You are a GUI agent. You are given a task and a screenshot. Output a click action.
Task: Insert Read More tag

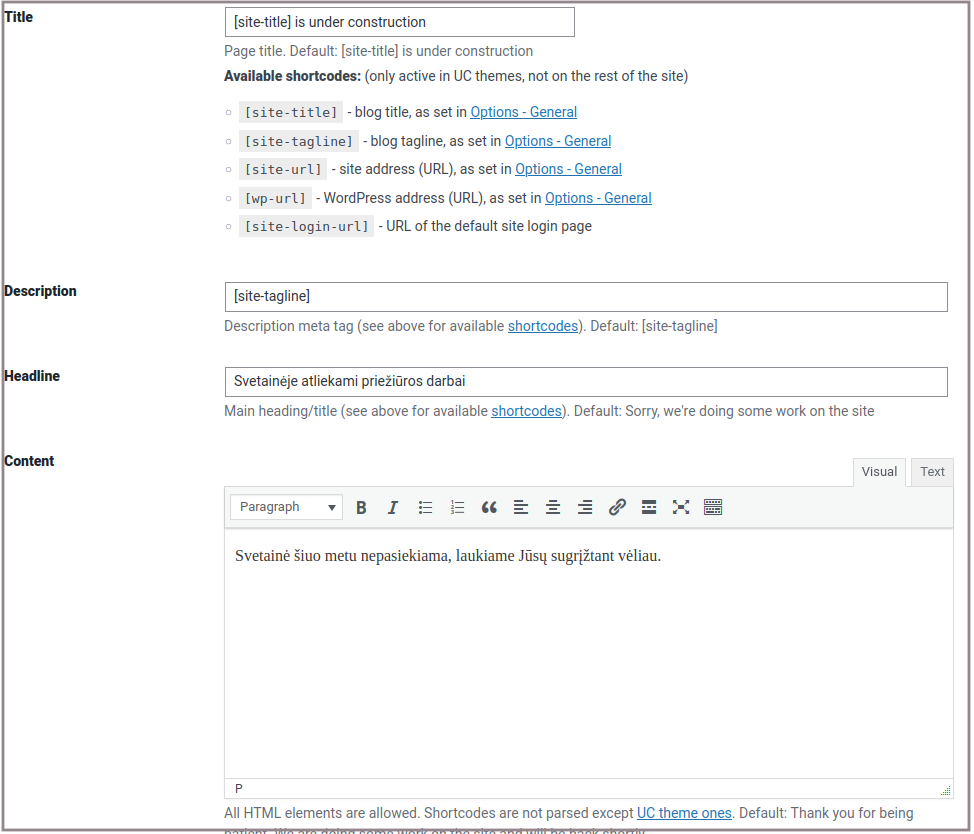tap(649, 508)
